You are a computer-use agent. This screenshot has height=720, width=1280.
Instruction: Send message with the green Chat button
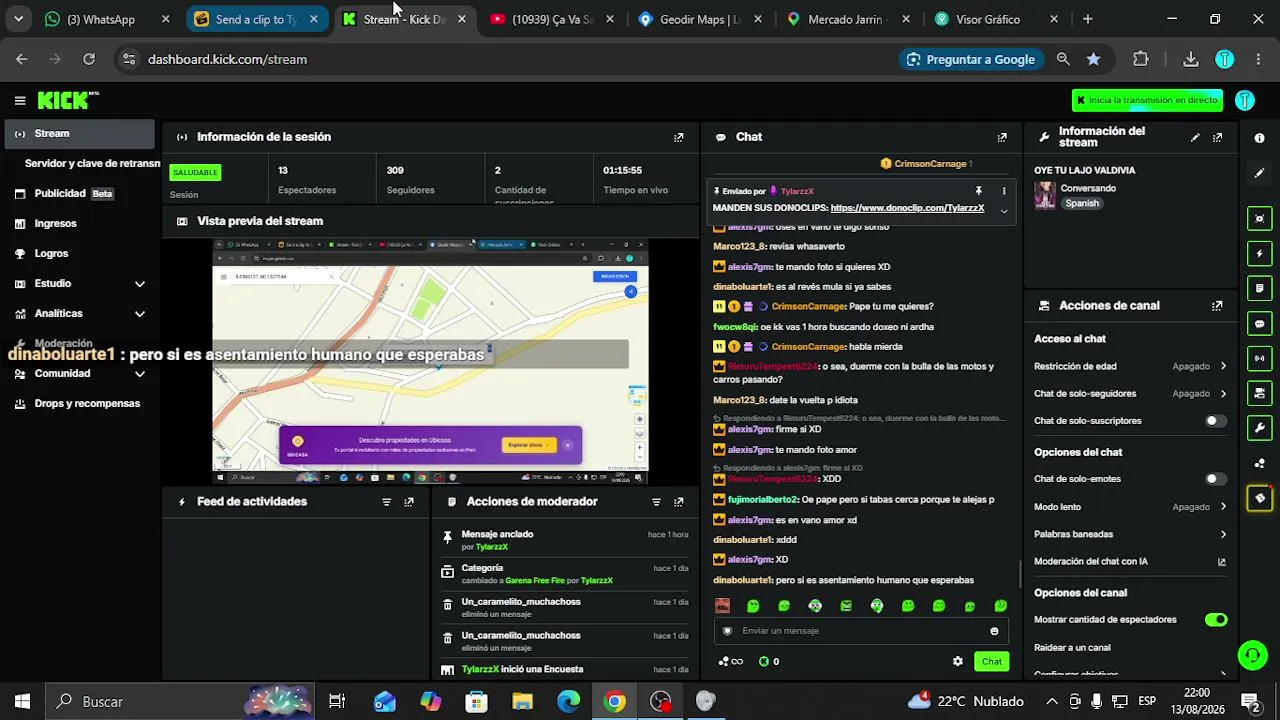(991, 661)
